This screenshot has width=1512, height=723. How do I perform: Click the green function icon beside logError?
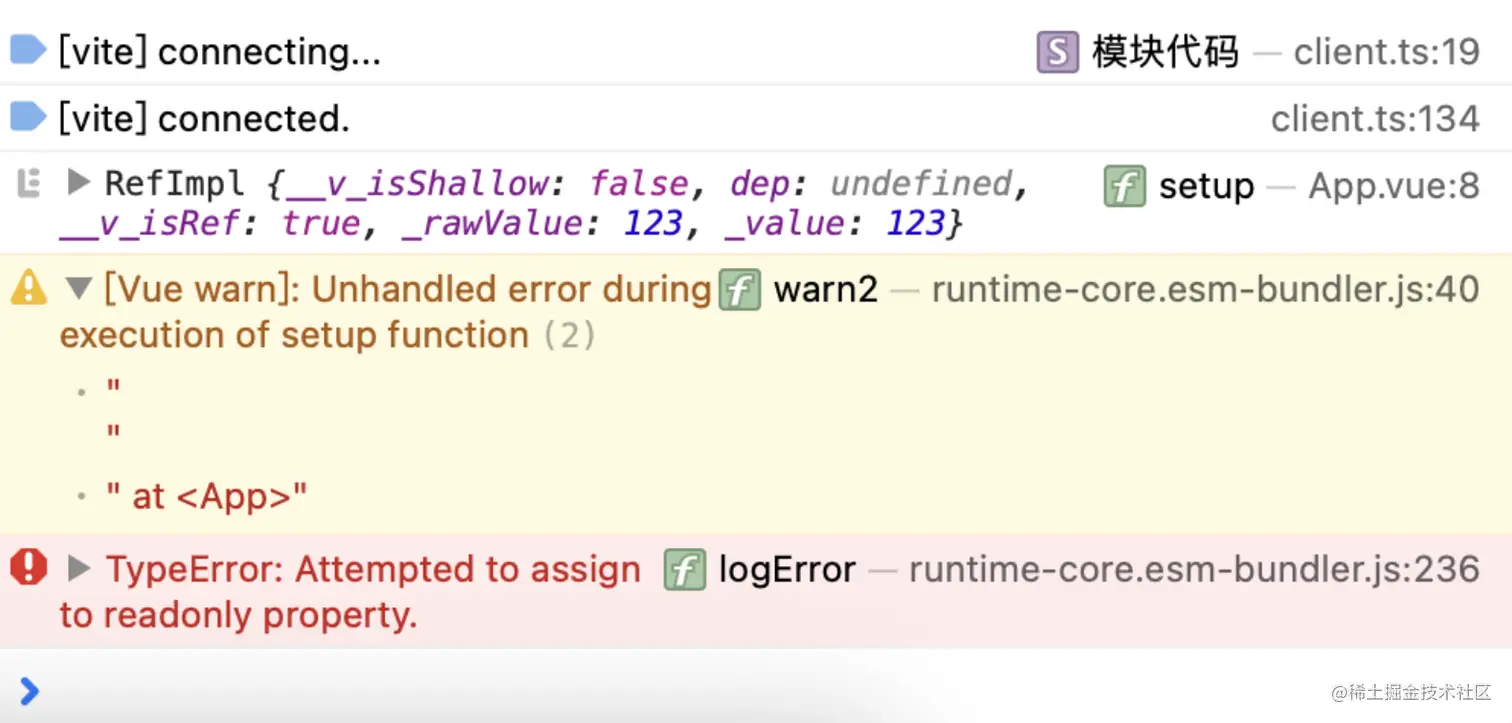click(x=685, y=570)
